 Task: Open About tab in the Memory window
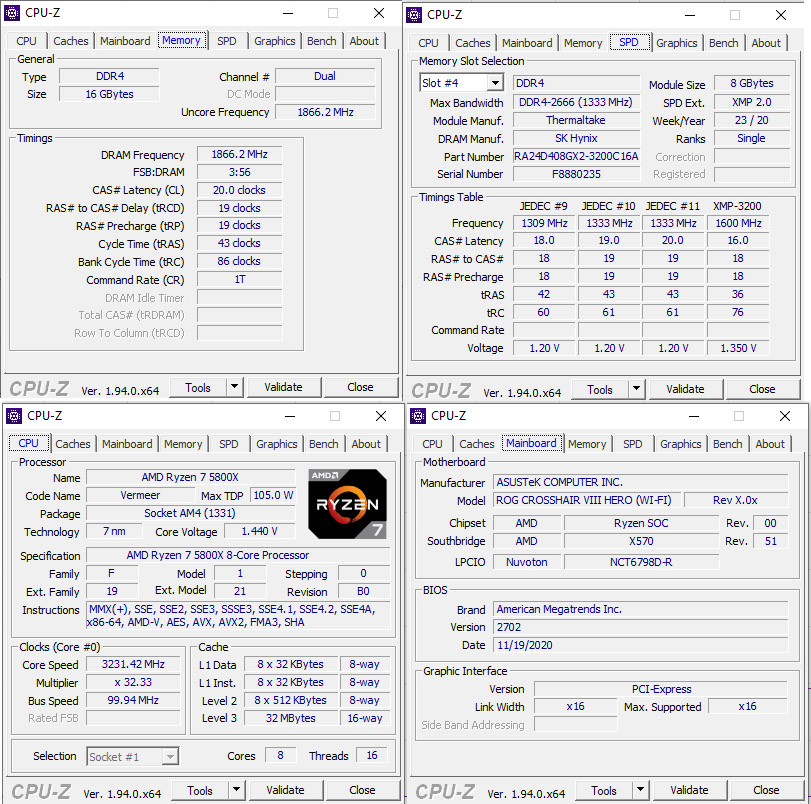tap(364, 41)
